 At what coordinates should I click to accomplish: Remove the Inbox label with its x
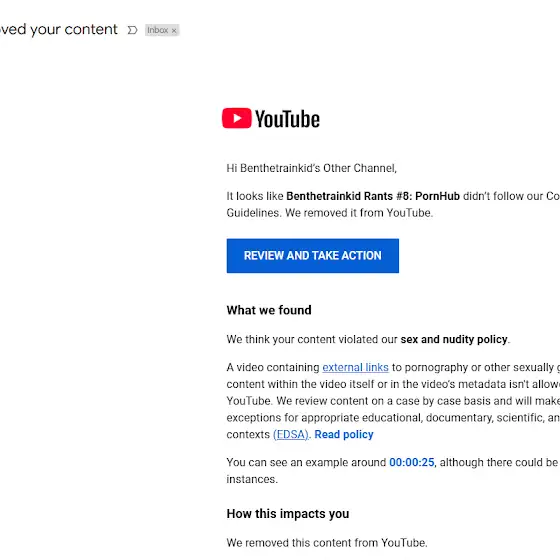(x=174, y=31)
